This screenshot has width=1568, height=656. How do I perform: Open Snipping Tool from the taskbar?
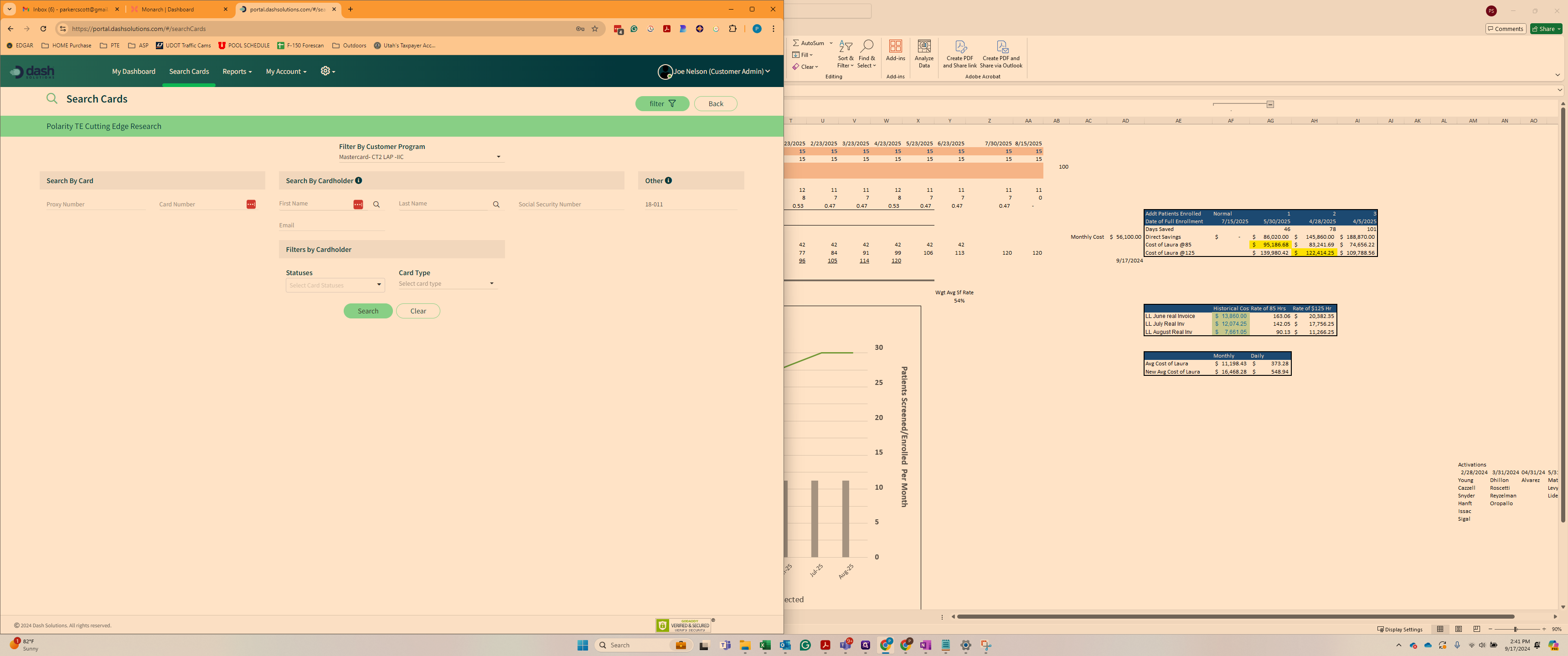(985, 645)
